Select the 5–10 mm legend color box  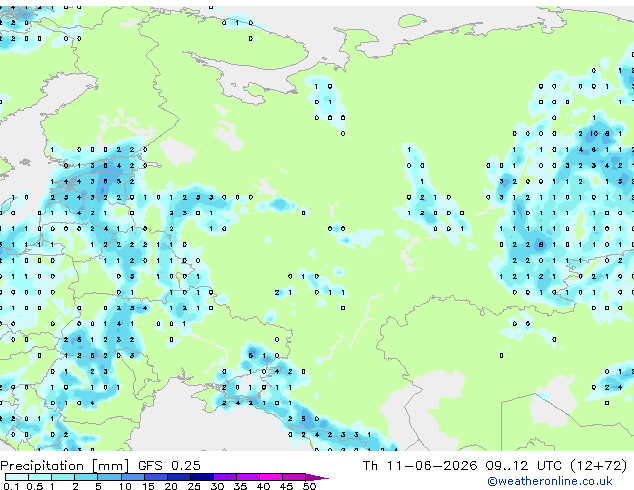tap(109, 477)
